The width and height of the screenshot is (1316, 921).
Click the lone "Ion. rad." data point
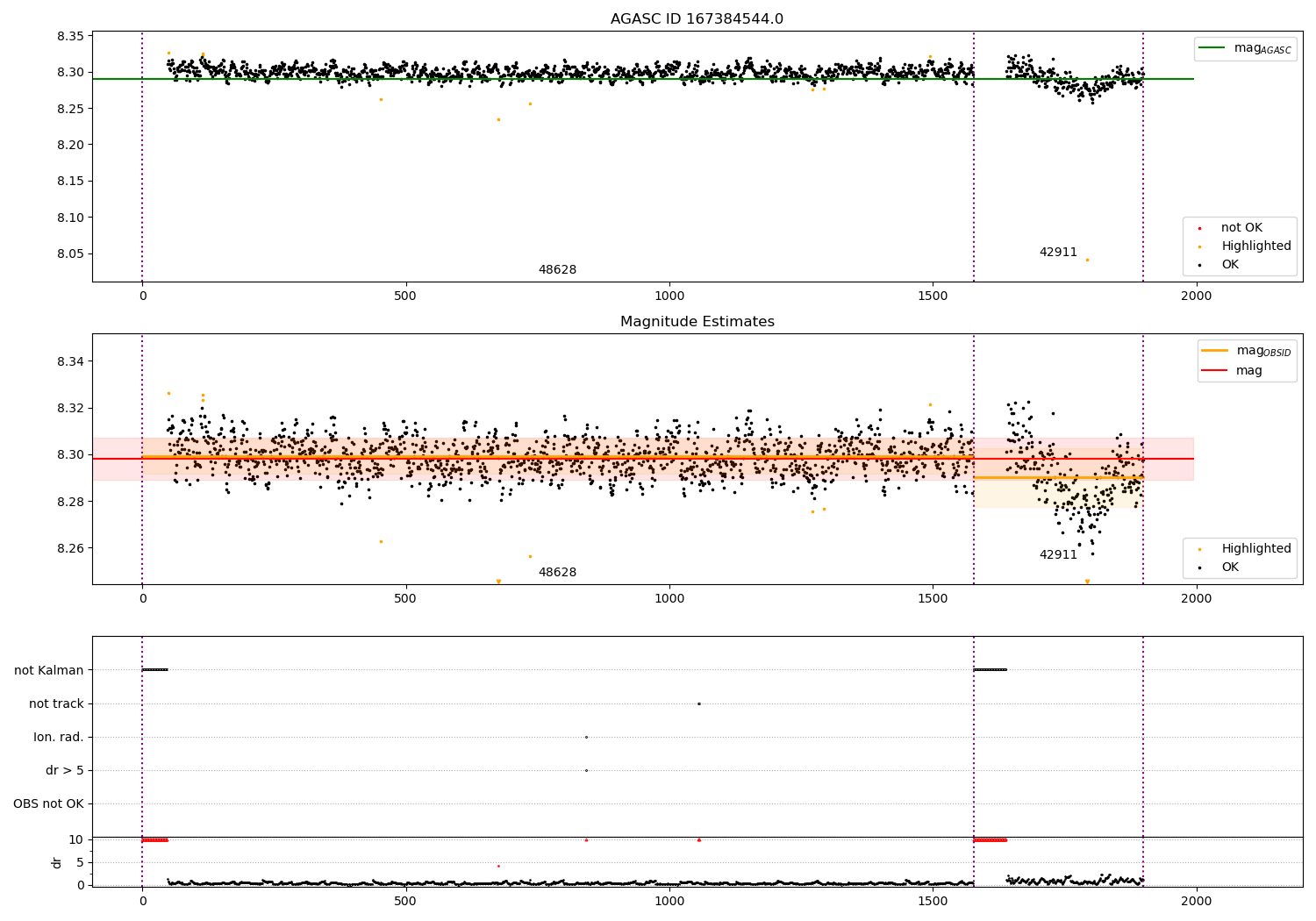pos(586,737)
